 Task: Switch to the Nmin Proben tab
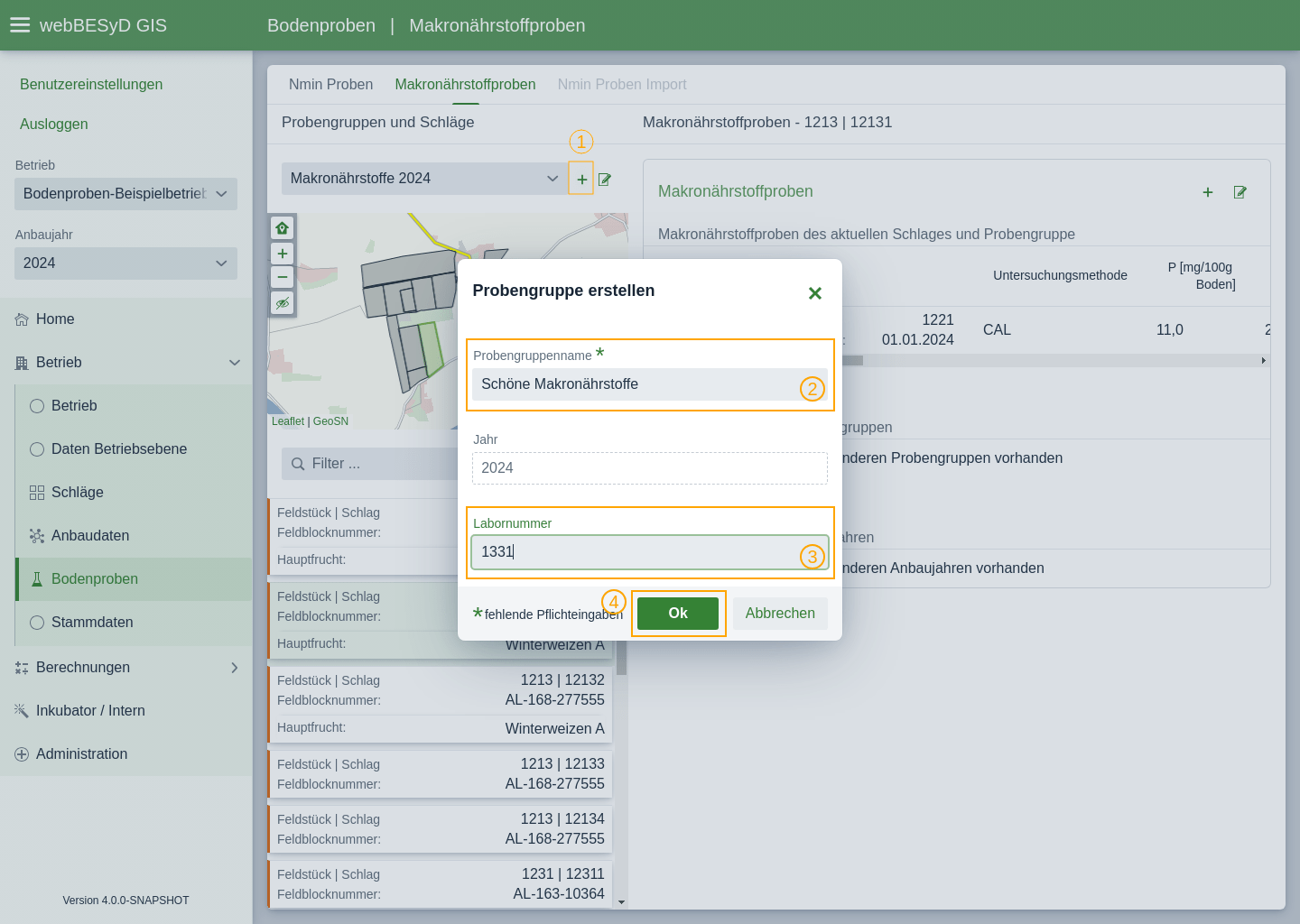330,85
